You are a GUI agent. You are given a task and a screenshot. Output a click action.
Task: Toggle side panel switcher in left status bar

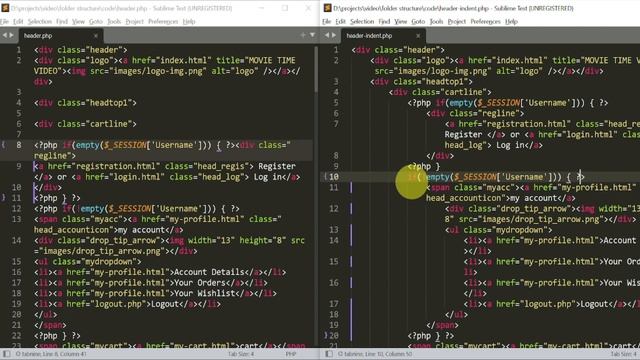pos(7,354)
